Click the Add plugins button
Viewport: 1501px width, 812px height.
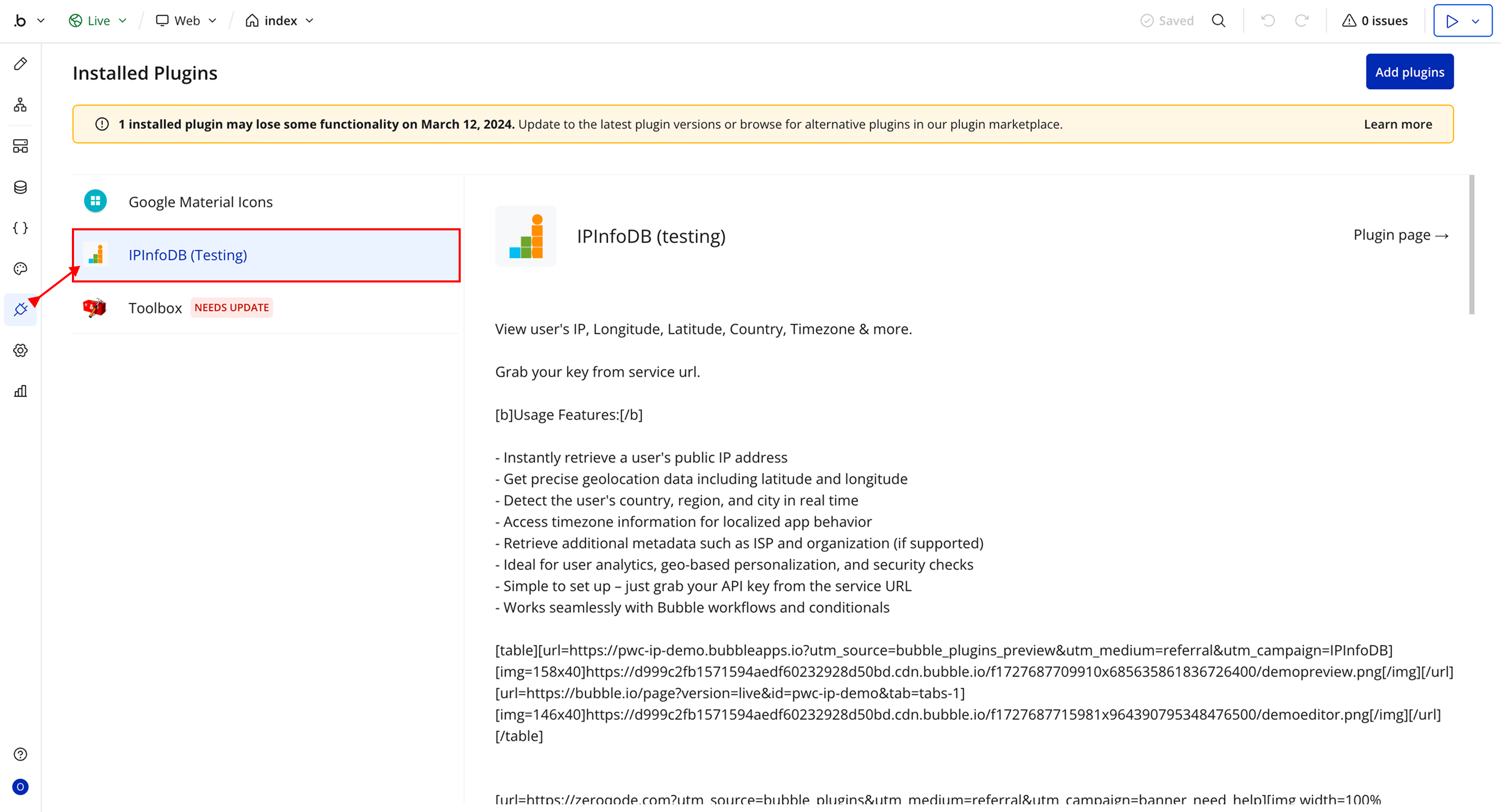(1409, 72)
